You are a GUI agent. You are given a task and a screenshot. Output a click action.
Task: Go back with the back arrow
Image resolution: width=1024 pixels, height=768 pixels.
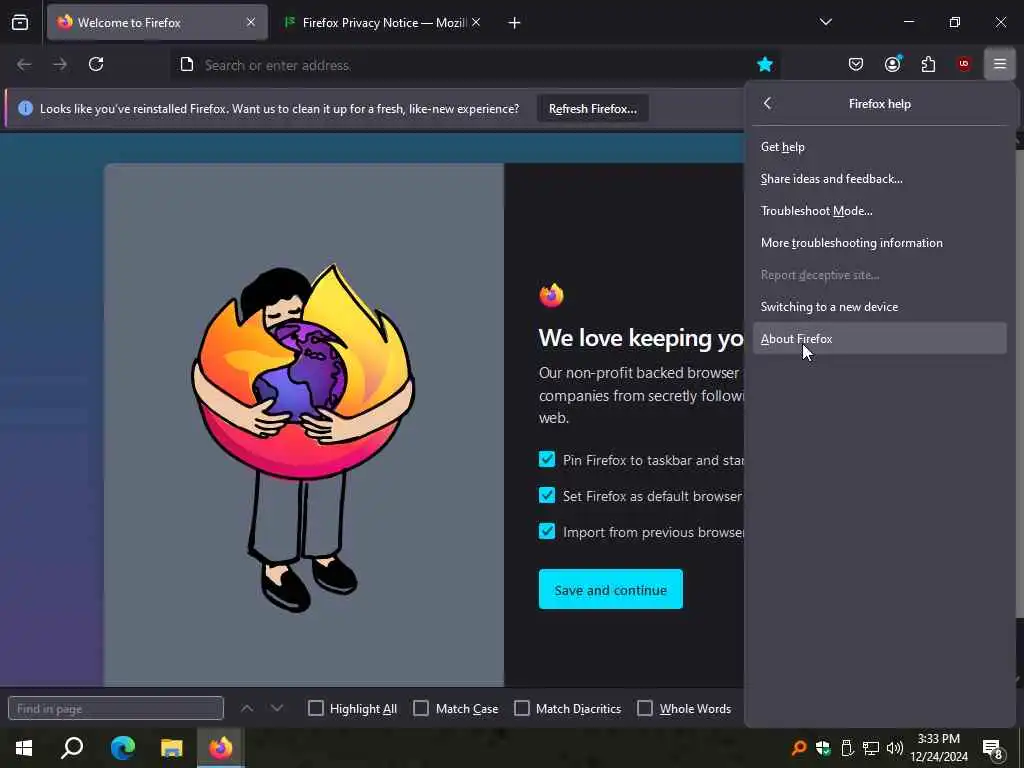24,64
